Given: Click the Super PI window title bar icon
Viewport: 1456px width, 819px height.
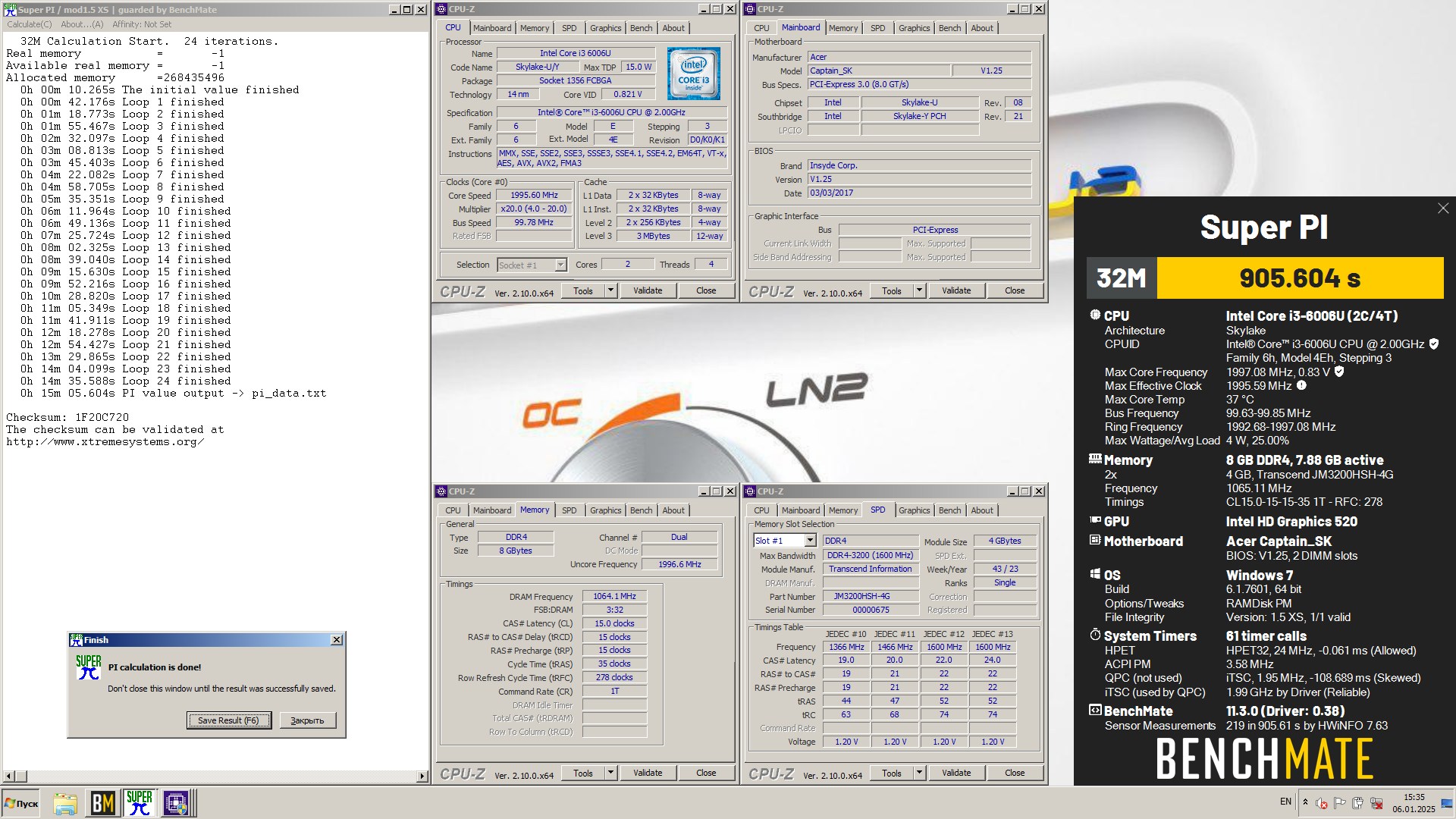Looking at the screenshot, I should [10, 9].
